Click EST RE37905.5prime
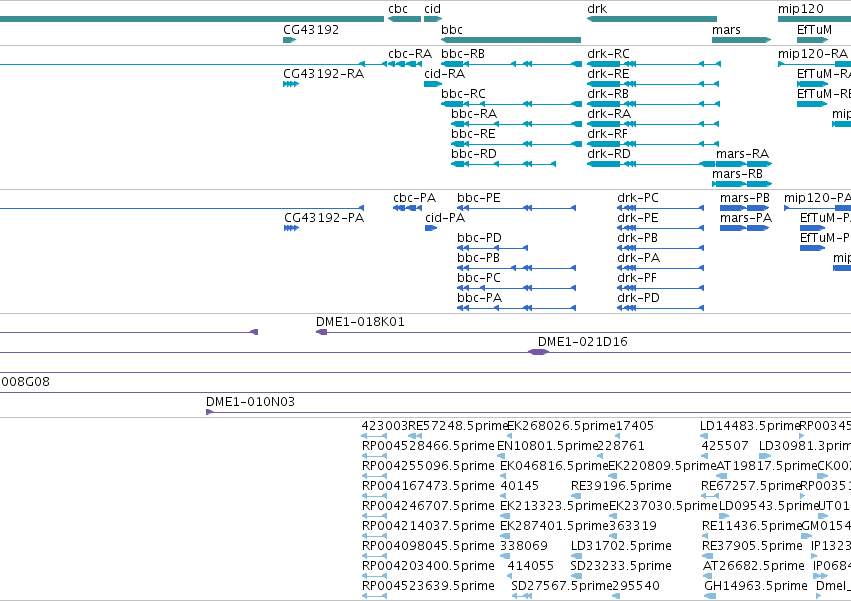Viewport: 851px width, 601px height. coord(752,546)
